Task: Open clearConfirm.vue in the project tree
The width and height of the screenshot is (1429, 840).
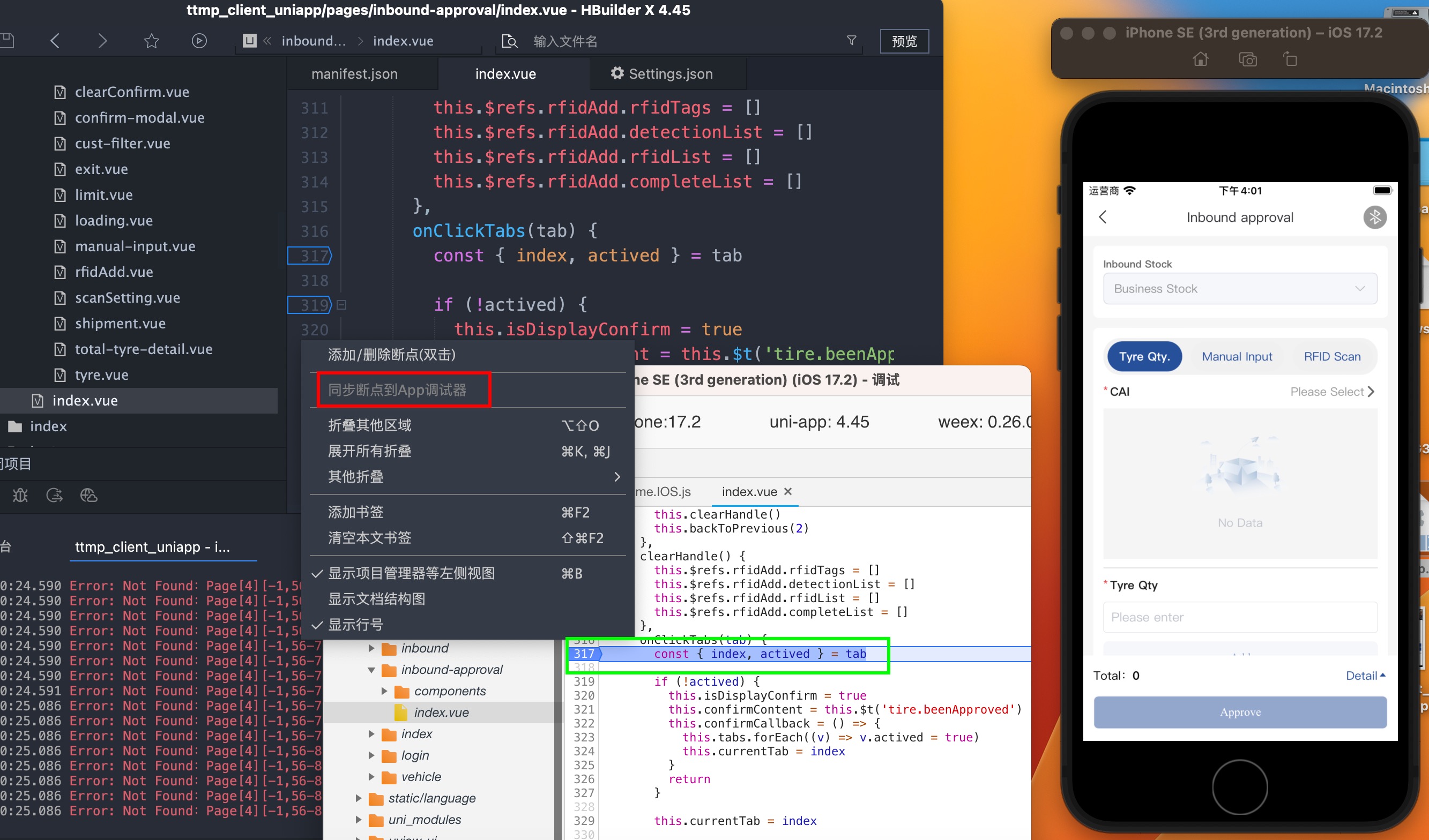Action: [132, 92]
